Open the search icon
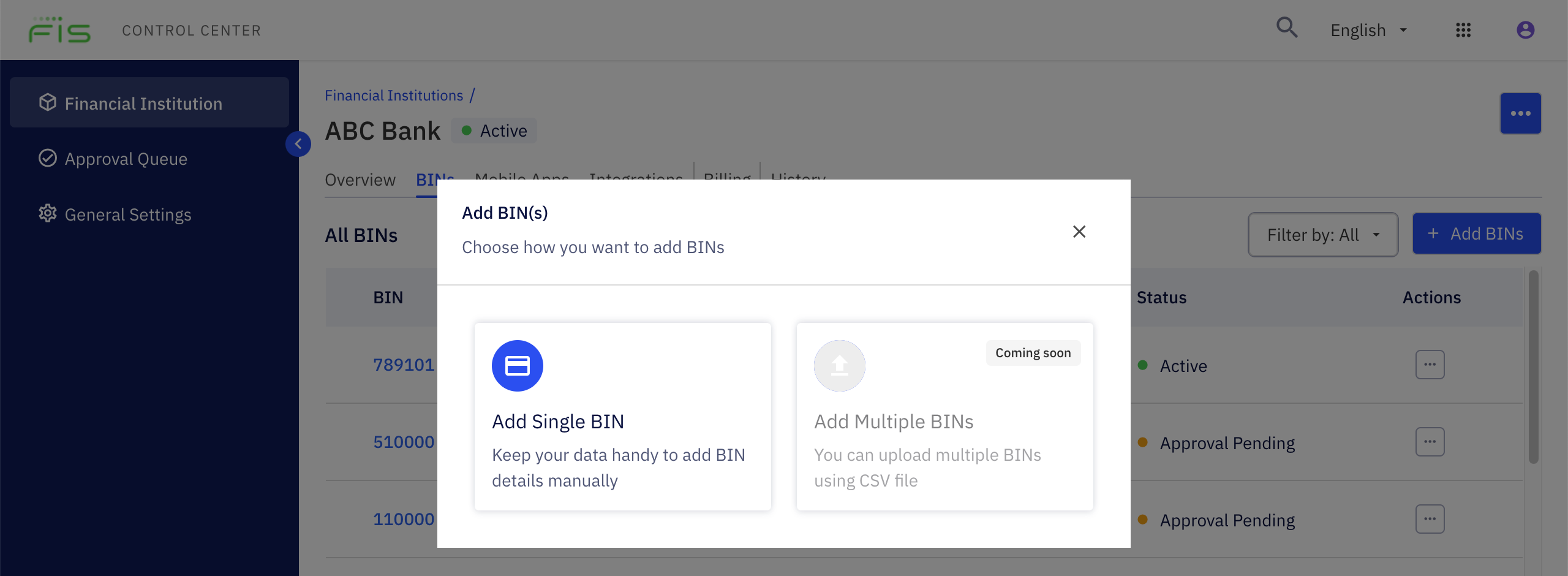This screenshot has height=576, width=1568. pos(1286,28)
